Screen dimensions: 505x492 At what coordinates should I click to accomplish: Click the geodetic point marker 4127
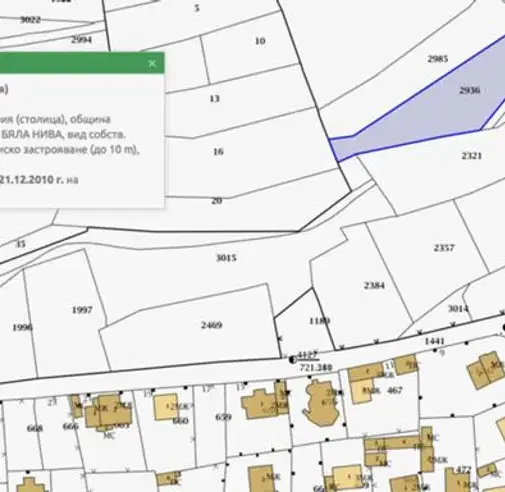[x=292, y=360]
